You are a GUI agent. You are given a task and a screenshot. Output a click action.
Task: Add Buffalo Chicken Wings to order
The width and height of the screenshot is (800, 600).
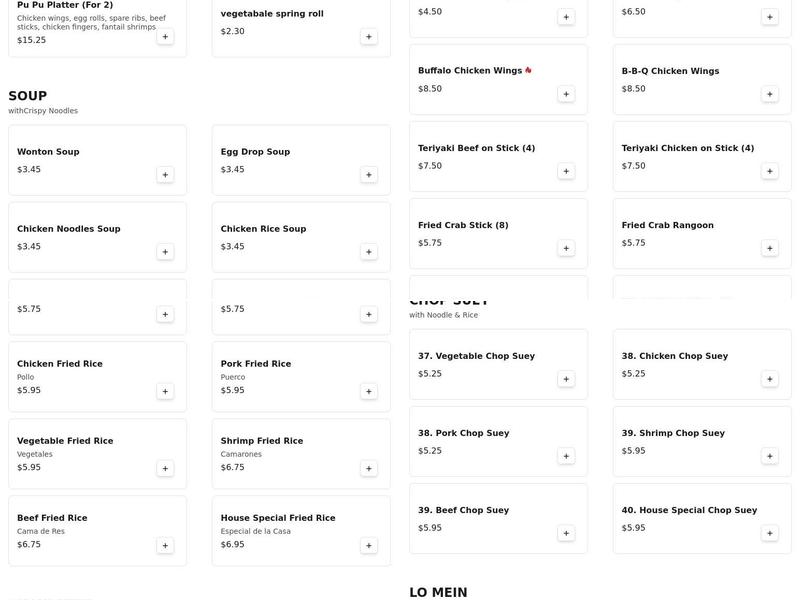[566, 94]
